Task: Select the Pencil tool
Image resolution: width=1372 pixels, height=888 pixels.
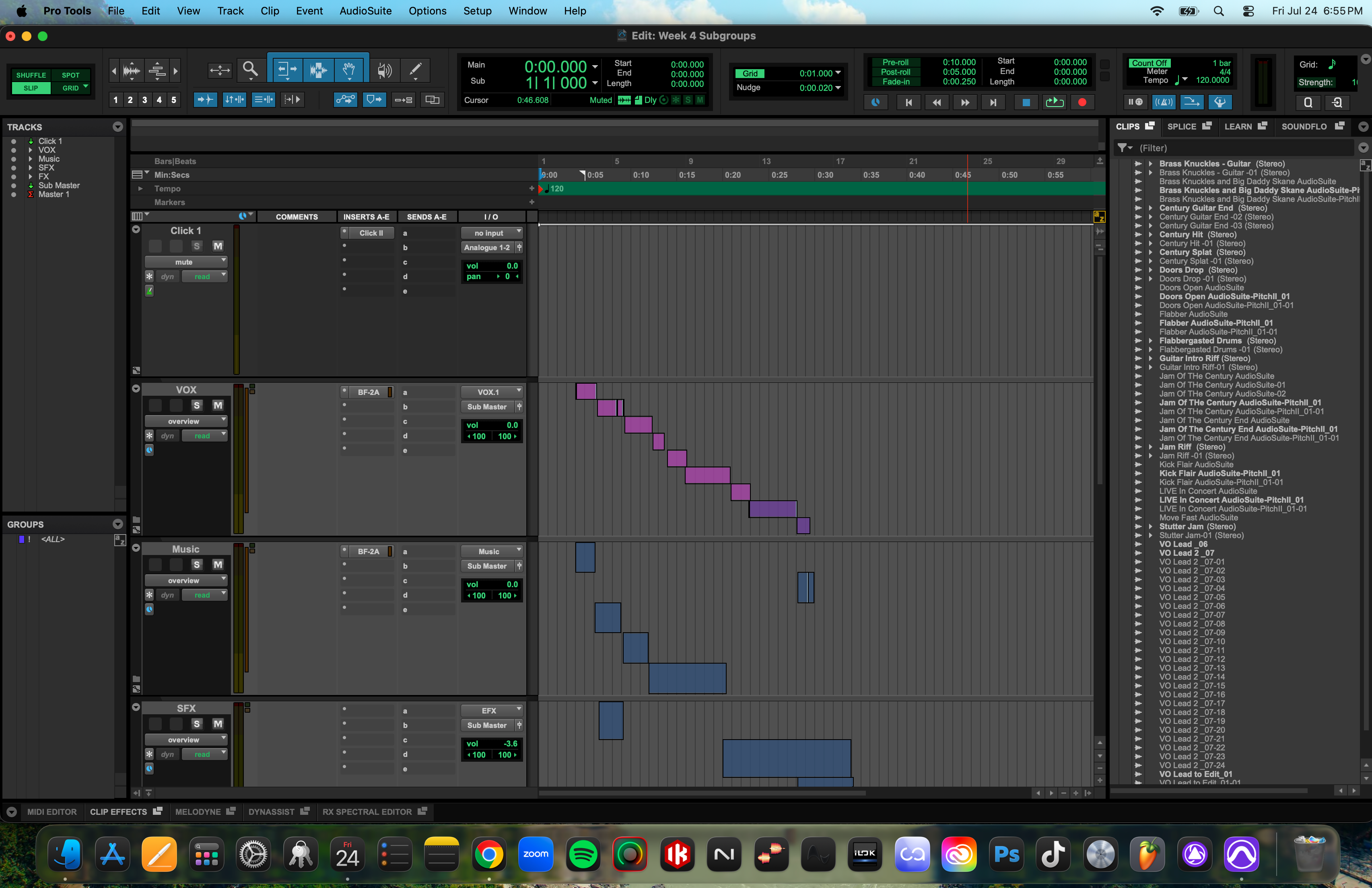Action: (x=415, y=70)
